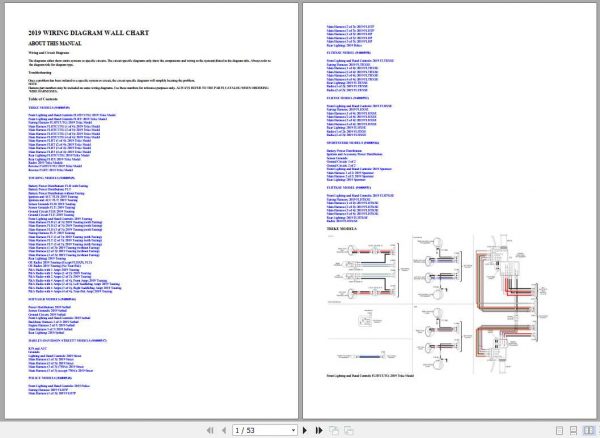The width and height of the screenshot is (600, 438).
Task: Open Battery Power Distribution without Fairing link
Action: click(56, 193)
